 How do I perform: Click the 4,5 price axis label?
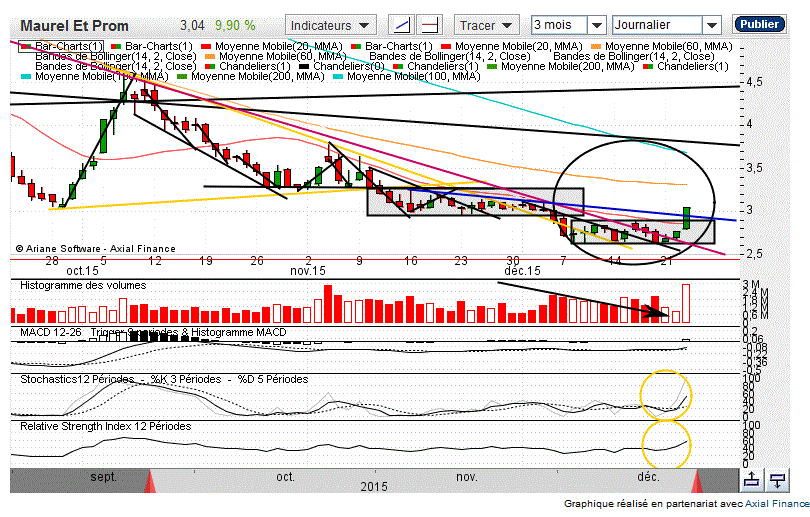(754, 83)
